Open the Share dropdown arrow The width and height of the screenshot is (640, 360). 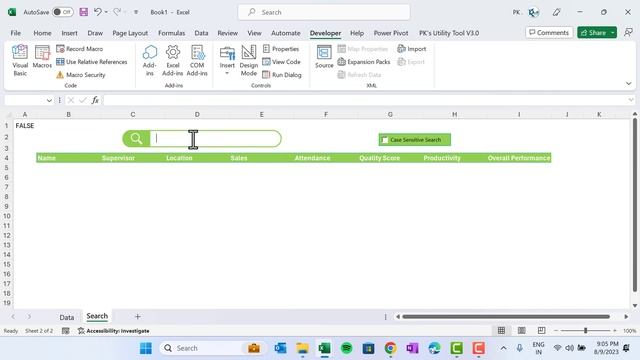pyautogui.click(x=613, y=33)
